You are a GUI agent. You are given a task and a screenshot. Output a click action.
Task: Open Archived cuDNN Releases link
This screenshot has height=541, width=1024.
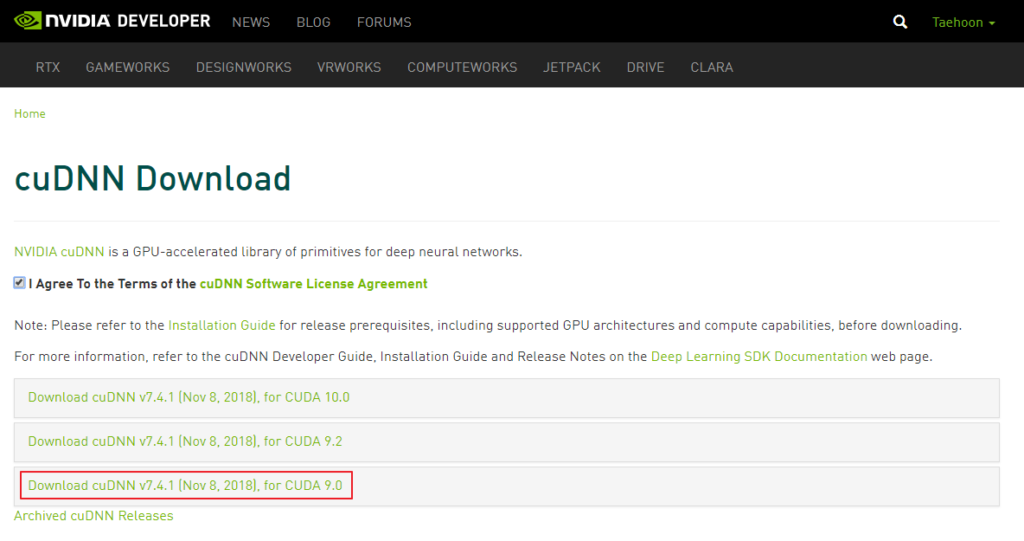point(93,516)
